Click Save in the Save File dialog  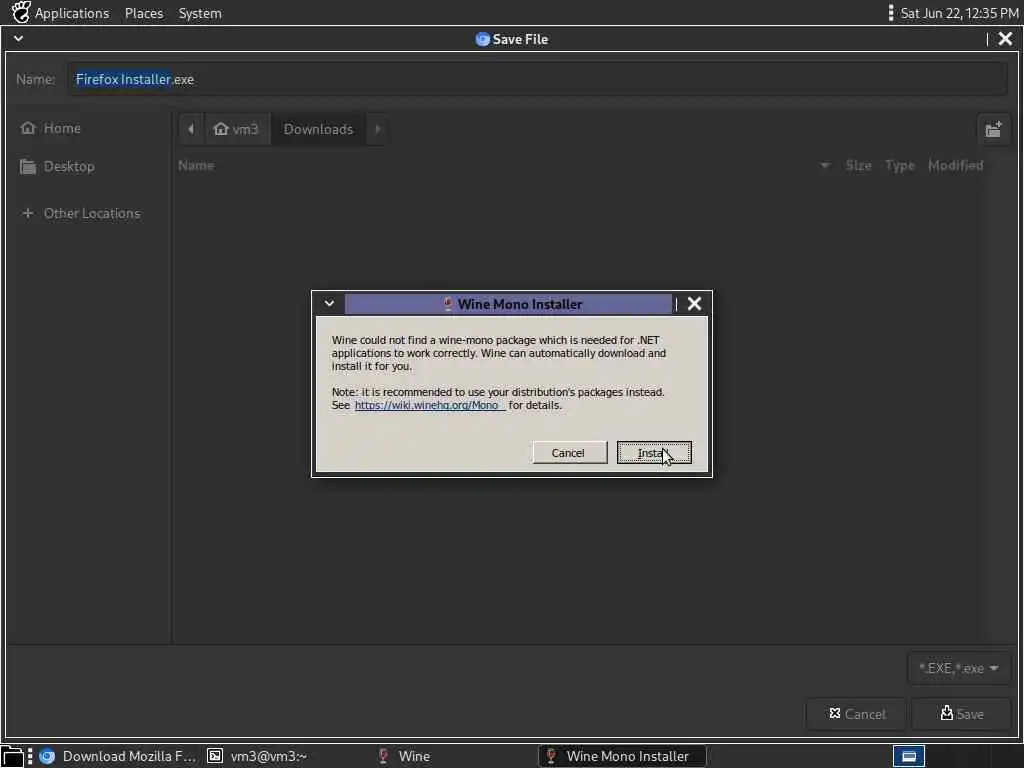[961, 714]
